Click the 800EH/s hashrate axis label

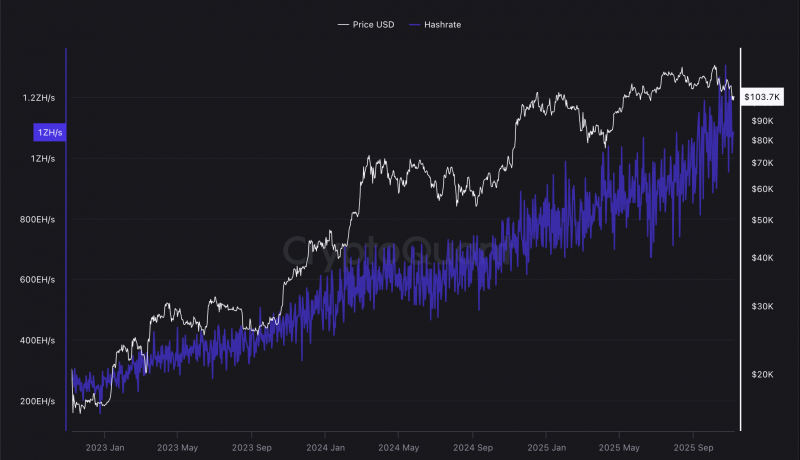(x=37, y=220)
